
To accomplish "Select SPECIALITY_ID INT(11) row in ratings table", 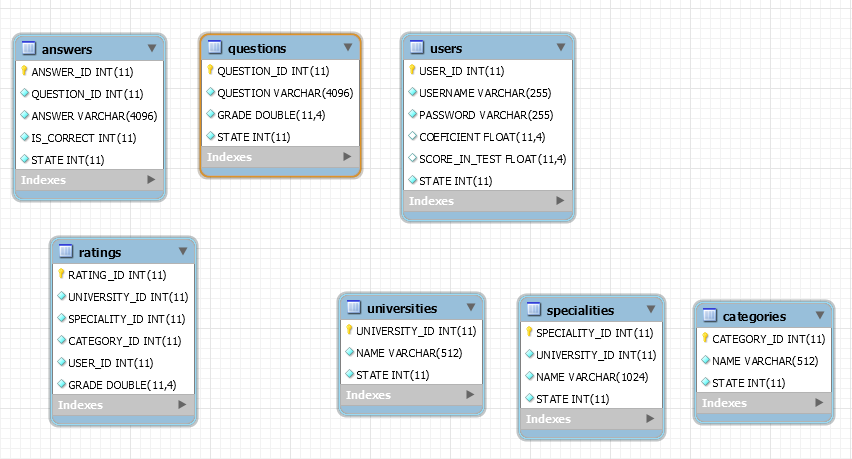I will tap(123, 318).
